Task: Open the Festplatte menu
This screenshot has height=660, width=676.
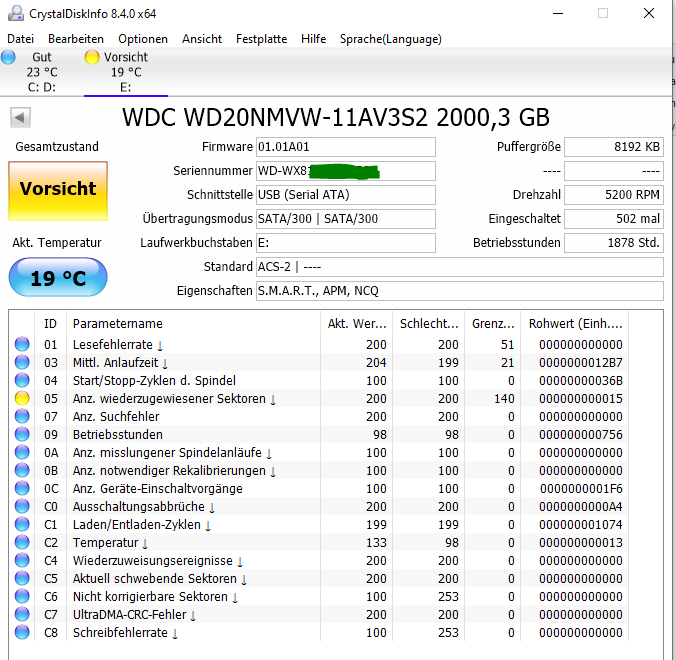Action: [261, 39]
